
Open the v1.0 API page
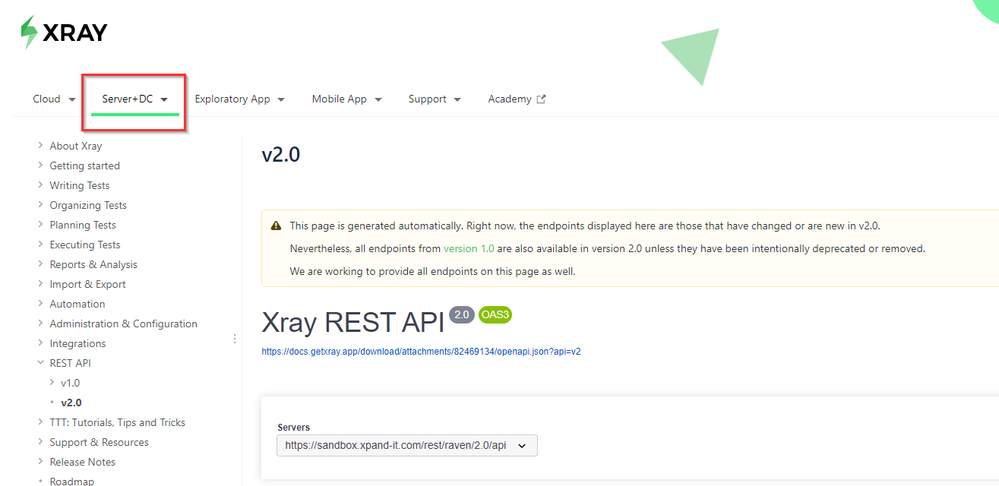tap(70, 383)
